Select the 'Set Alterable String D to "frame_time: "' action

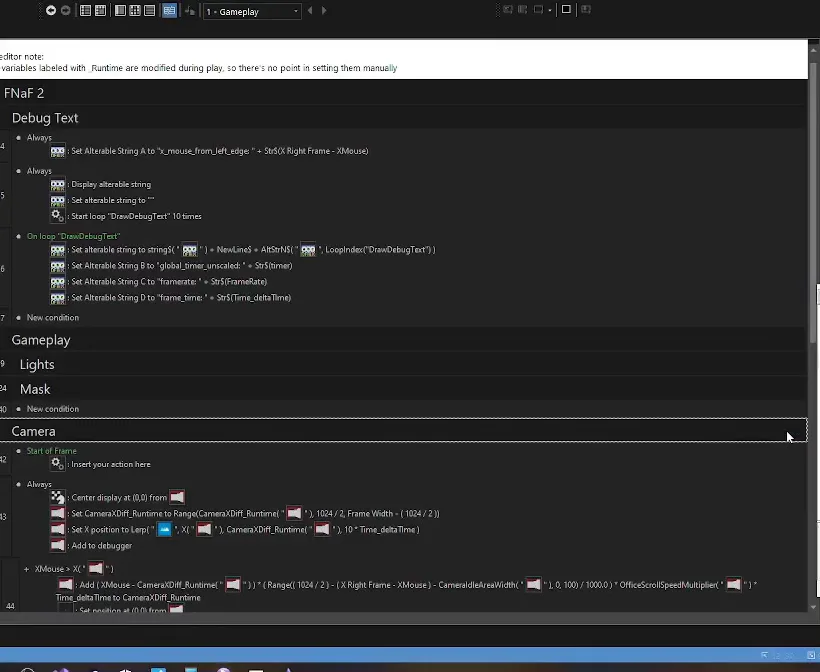[x=181, y=298]
